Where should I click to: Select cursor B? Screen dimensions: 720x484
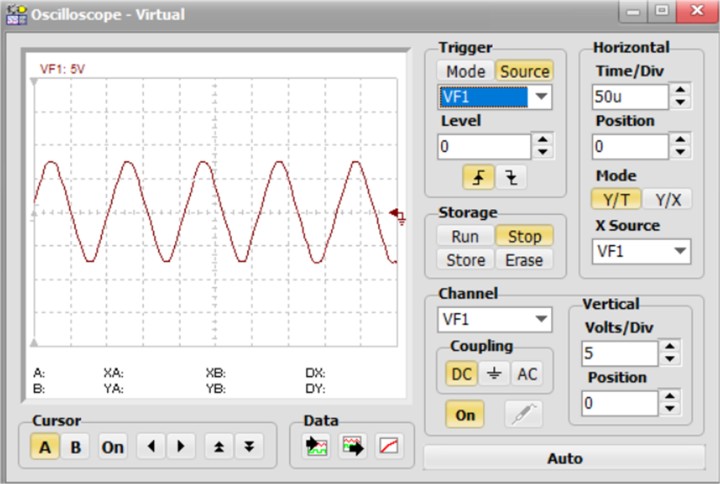point(76,446)
